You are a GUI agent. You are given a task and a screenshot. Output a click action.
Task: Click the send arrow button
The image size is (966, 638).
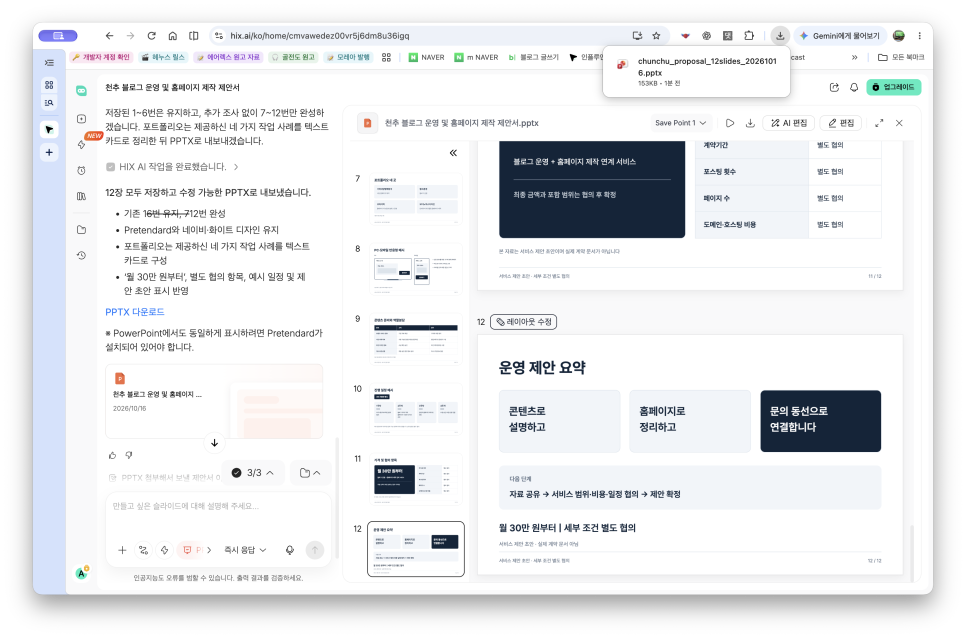click(315, 550)
